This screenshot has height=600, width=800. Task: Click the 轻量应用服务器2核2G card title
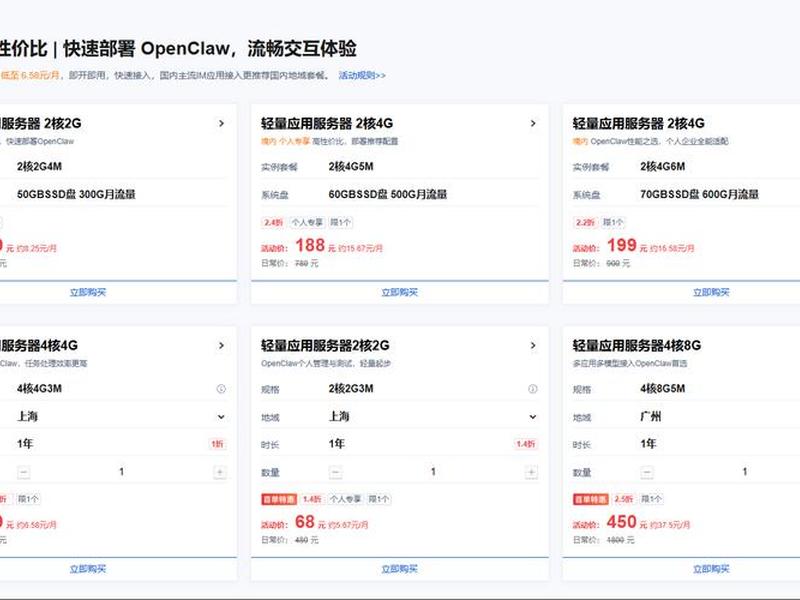(325, 346)
